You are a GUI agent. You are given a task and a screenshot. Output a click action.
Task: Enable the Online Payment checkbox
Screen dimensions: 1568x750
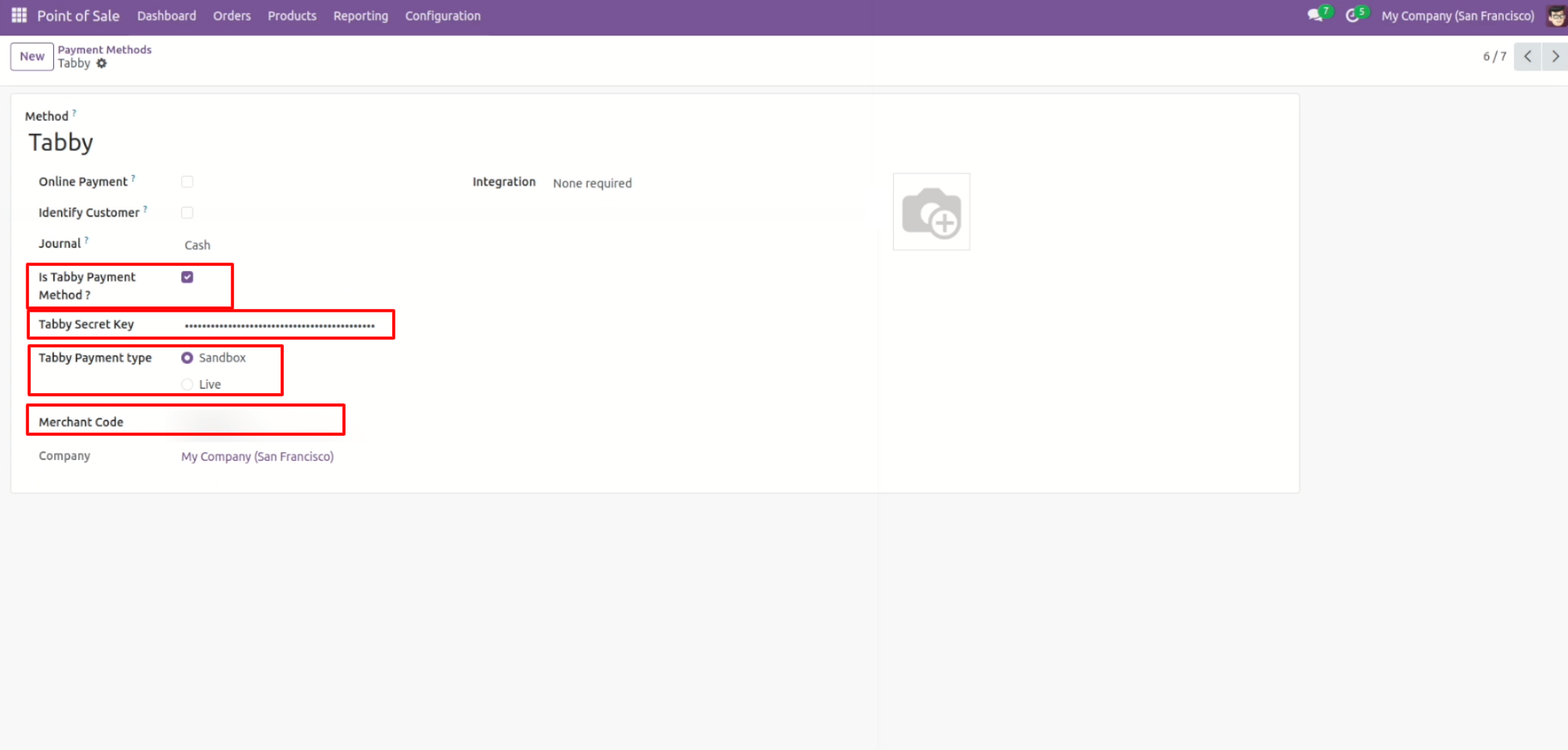tap(187, 182)
